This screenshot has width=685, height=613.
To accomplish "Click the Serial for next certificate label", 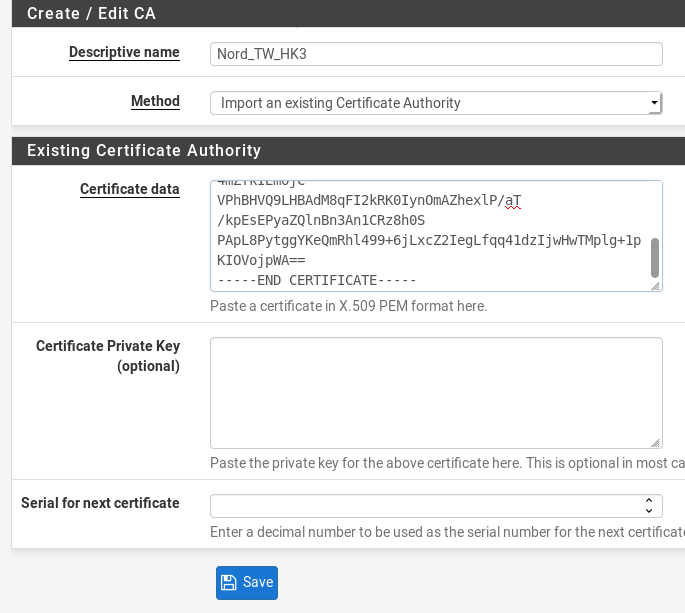I will pos(100,503).
